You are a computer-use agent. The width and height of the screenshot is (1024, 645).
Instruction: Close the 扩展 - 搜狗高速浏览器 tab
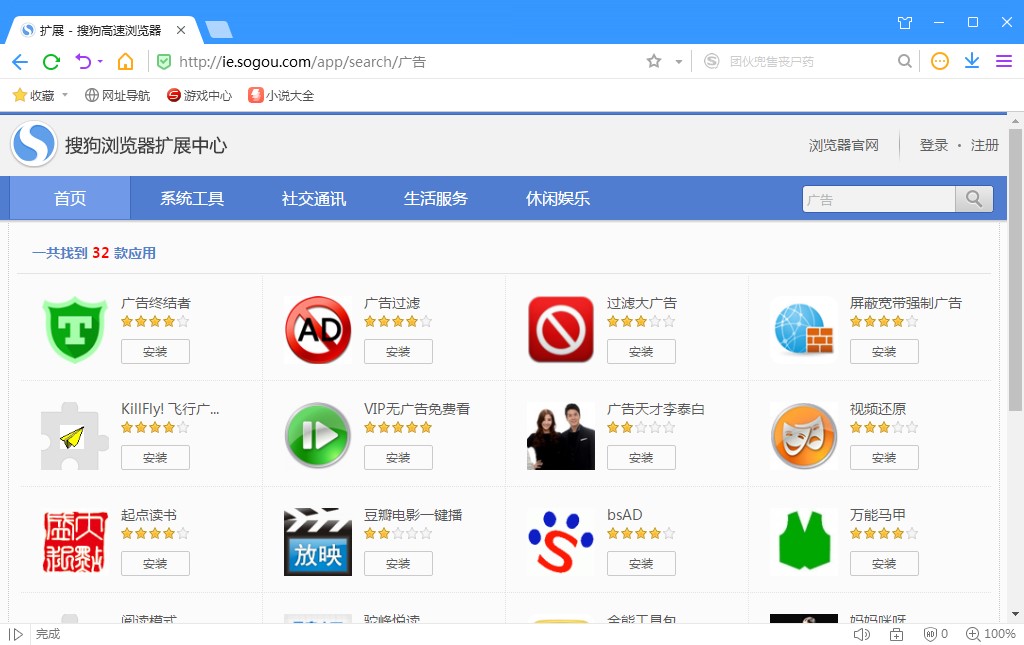coord(181,30)
